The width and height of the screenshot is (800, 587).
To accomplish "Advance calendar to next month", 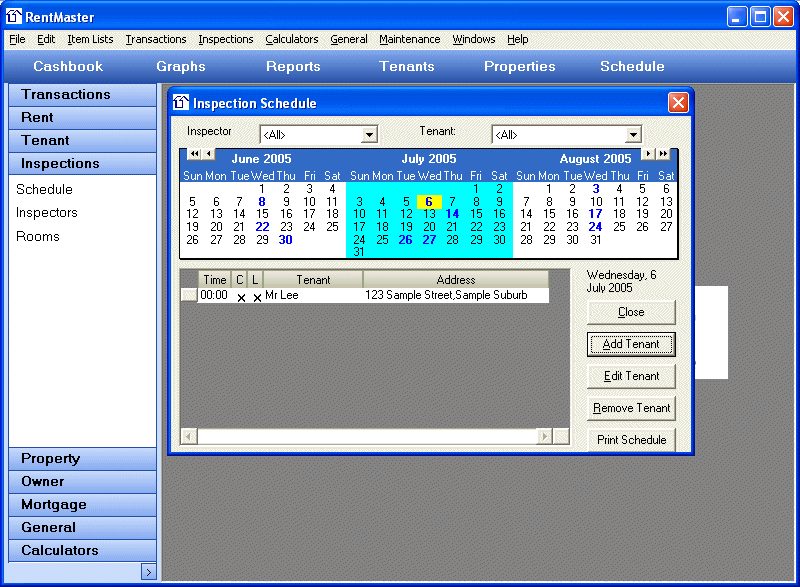I will pyautogui.click(x=648, y=154).
